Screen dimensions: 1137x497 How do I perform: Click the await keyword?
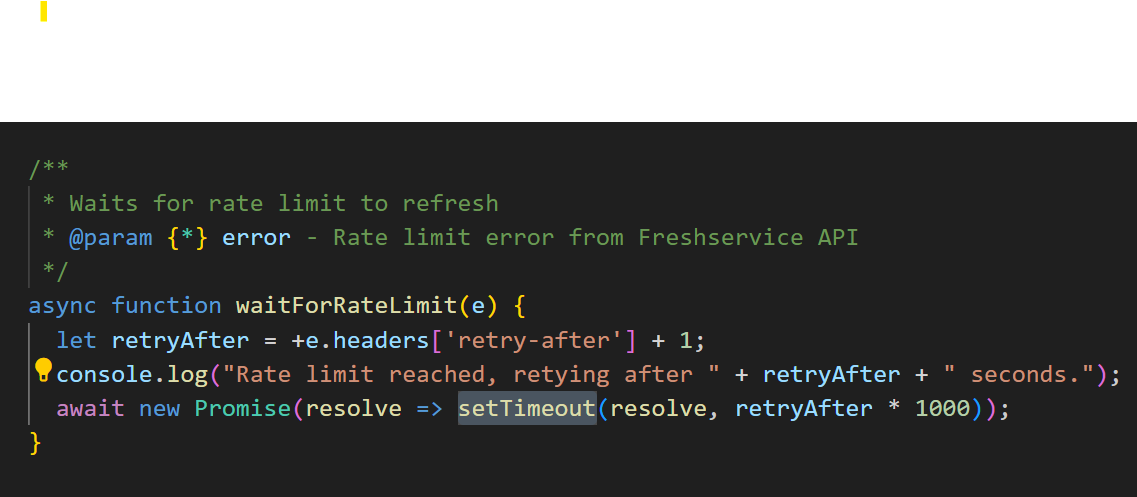91,408
